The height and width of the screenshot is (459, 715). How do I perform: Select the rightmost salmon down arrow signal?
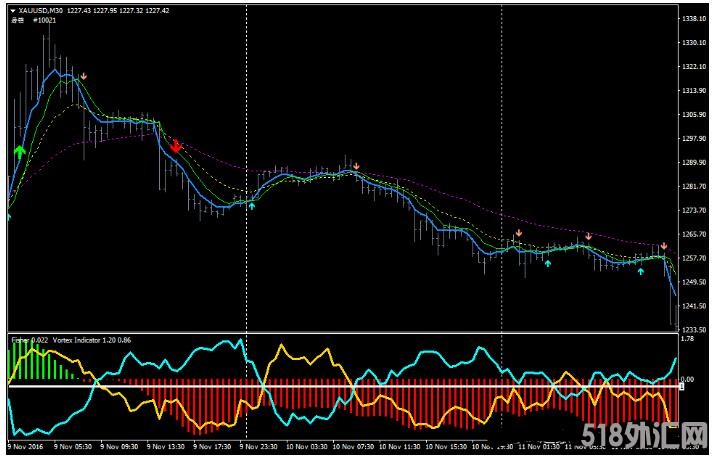coord(663,246)
